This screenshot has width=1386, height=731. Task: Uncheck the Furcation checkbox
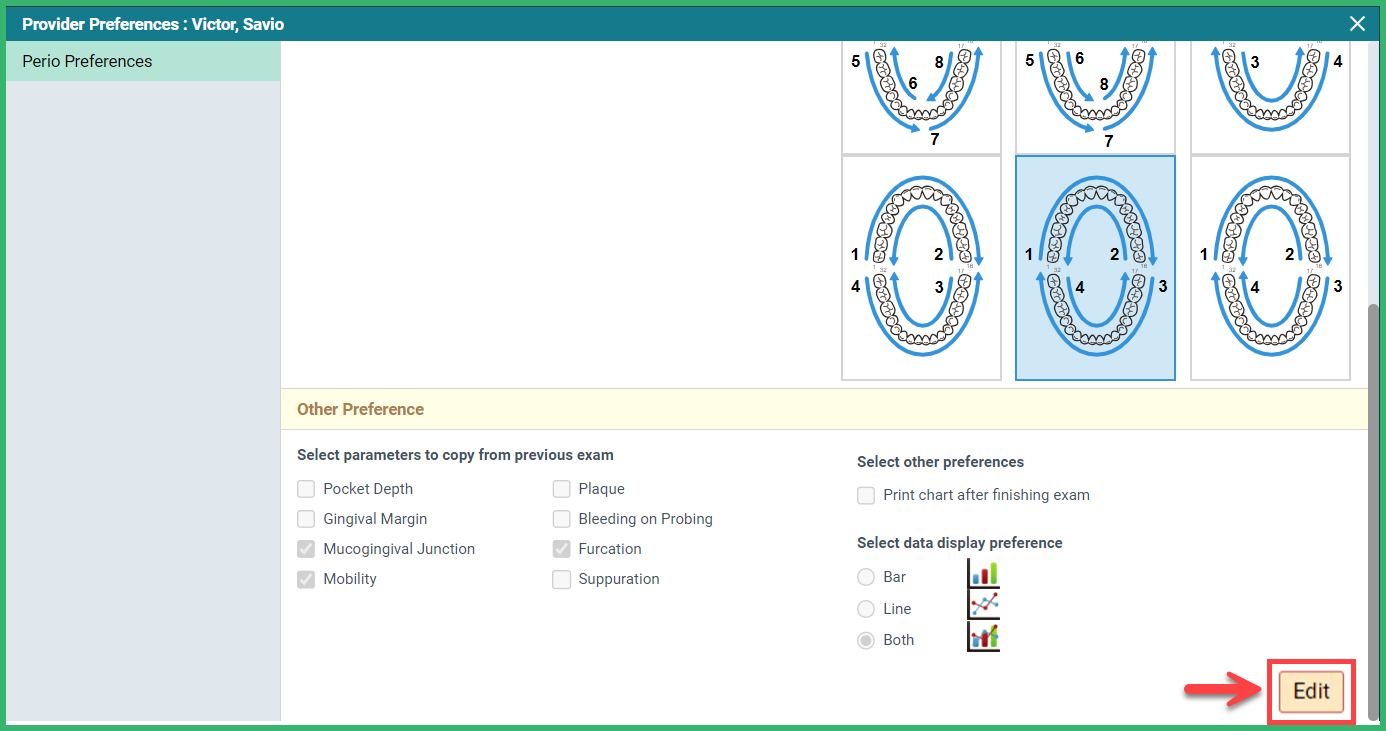pyautogui.click(x=561, y=549)
